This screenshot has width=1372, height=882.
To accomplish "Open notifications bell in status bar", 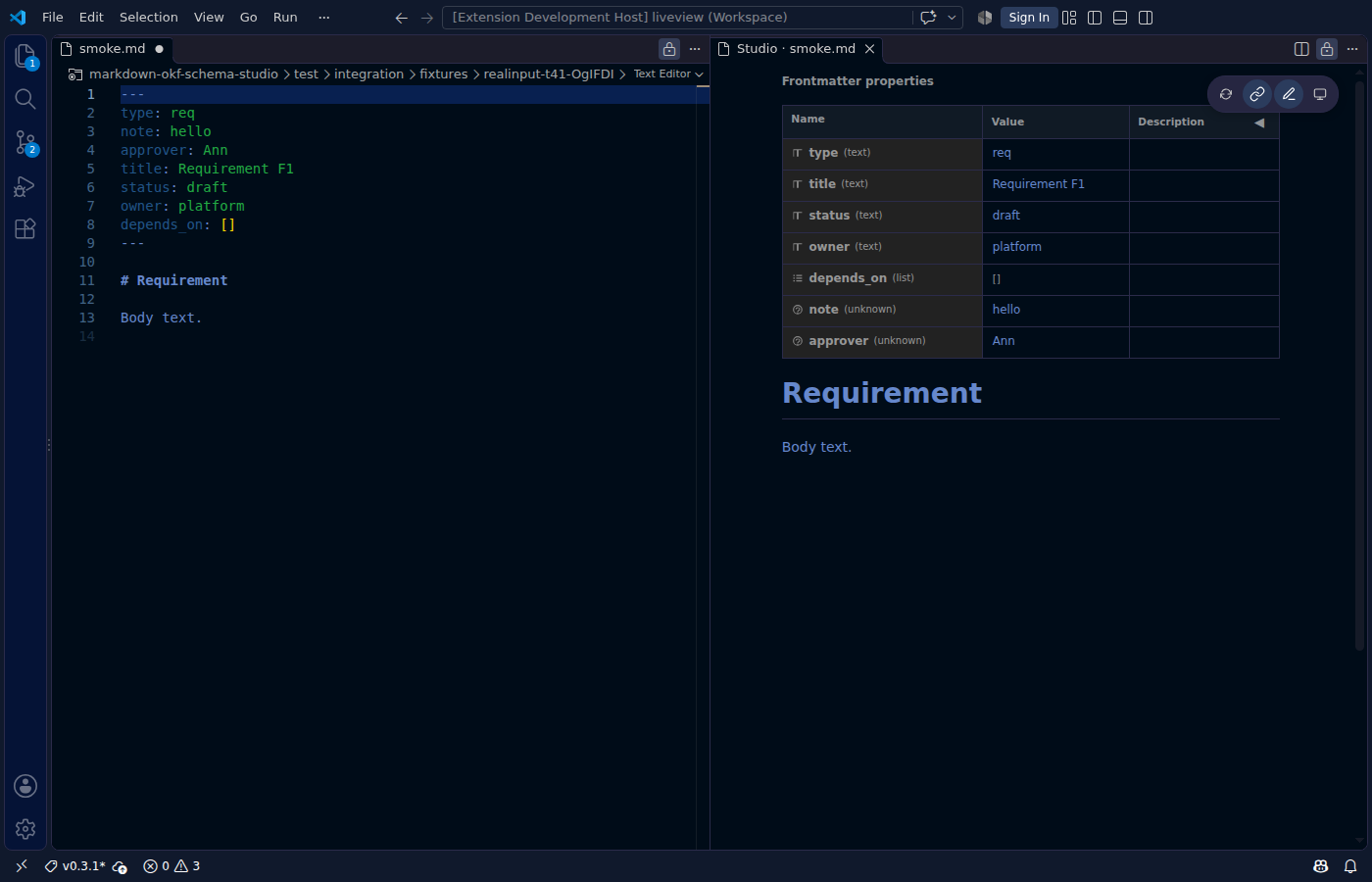I will pos(1350,866).
